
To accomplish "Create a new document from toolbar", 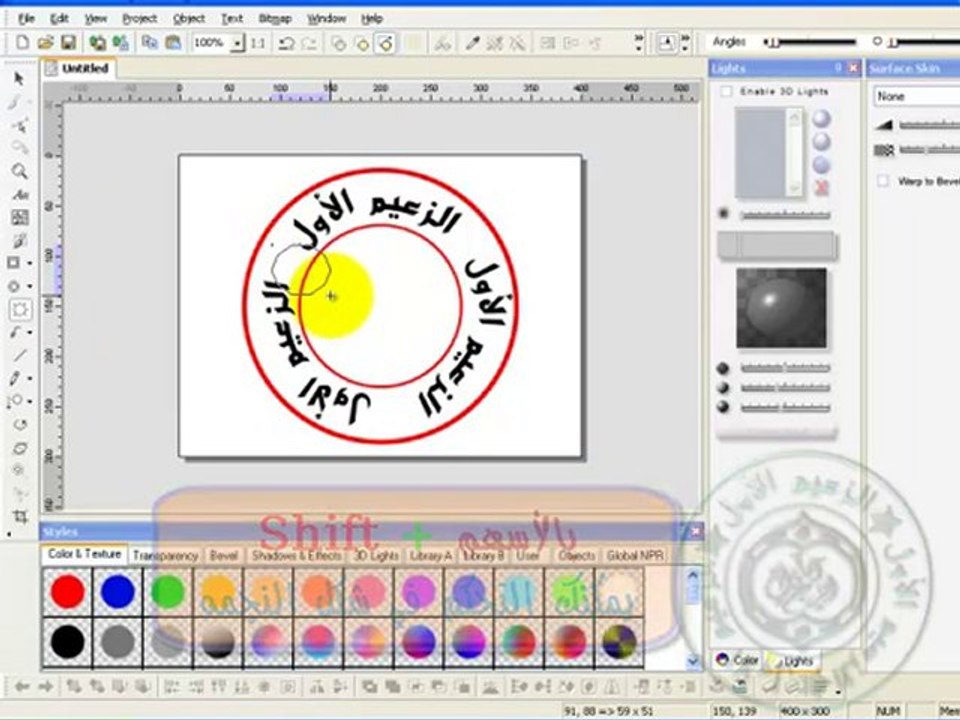I will (x=23, y=42).
